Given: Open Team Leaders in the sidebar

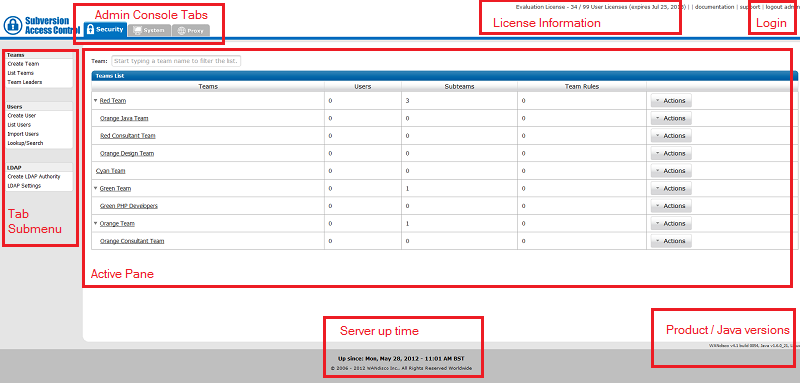Looking at the screenshot, I should tap(25, 82).
